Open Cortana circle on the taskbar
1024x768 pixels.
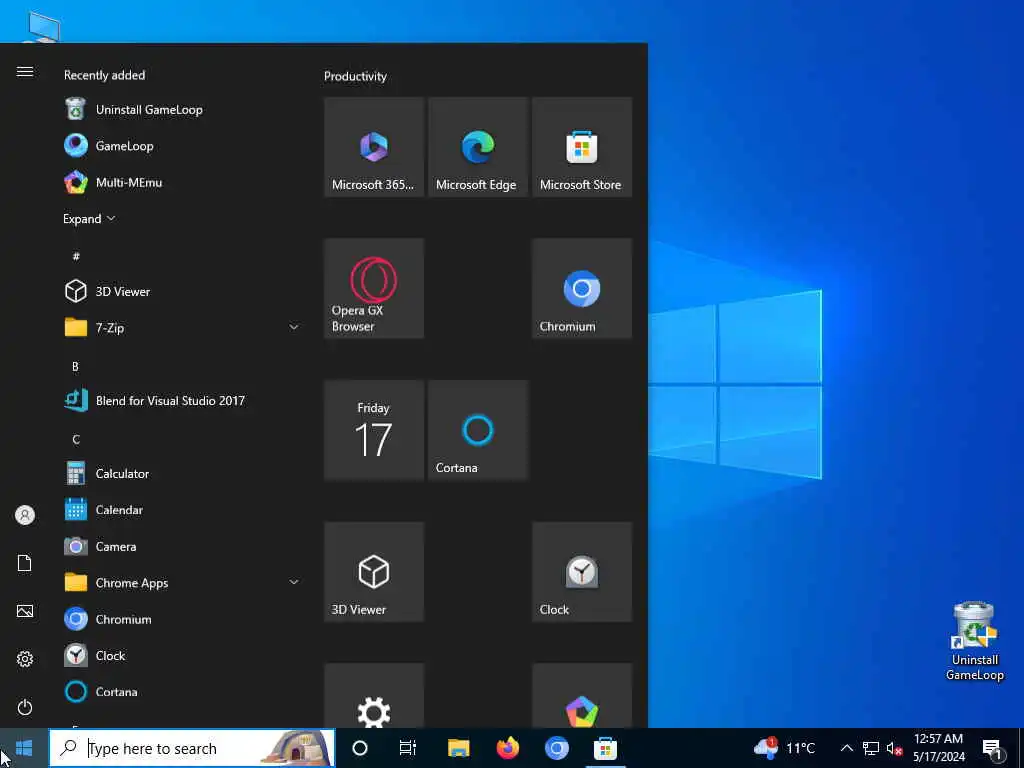point(360,748)
